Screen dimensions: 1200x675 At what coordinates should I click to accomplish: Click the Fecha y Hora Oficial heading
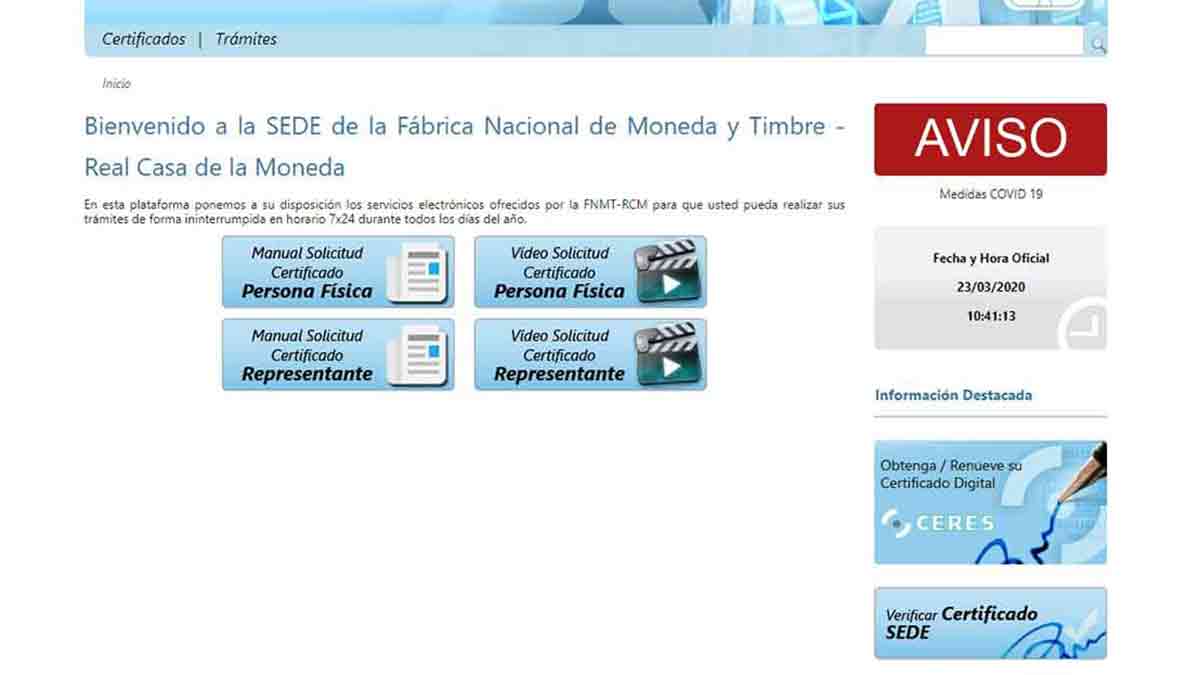click(x=990, y=258)
